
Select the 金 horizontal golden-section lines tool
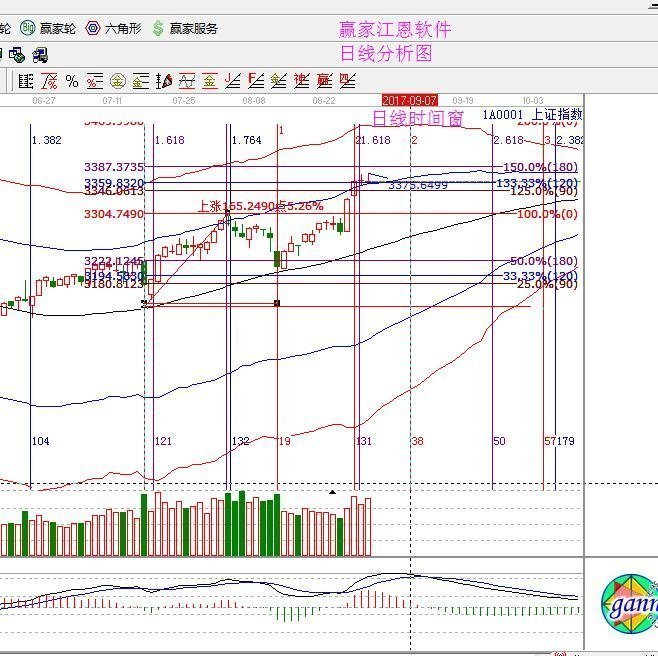[141, 81]
